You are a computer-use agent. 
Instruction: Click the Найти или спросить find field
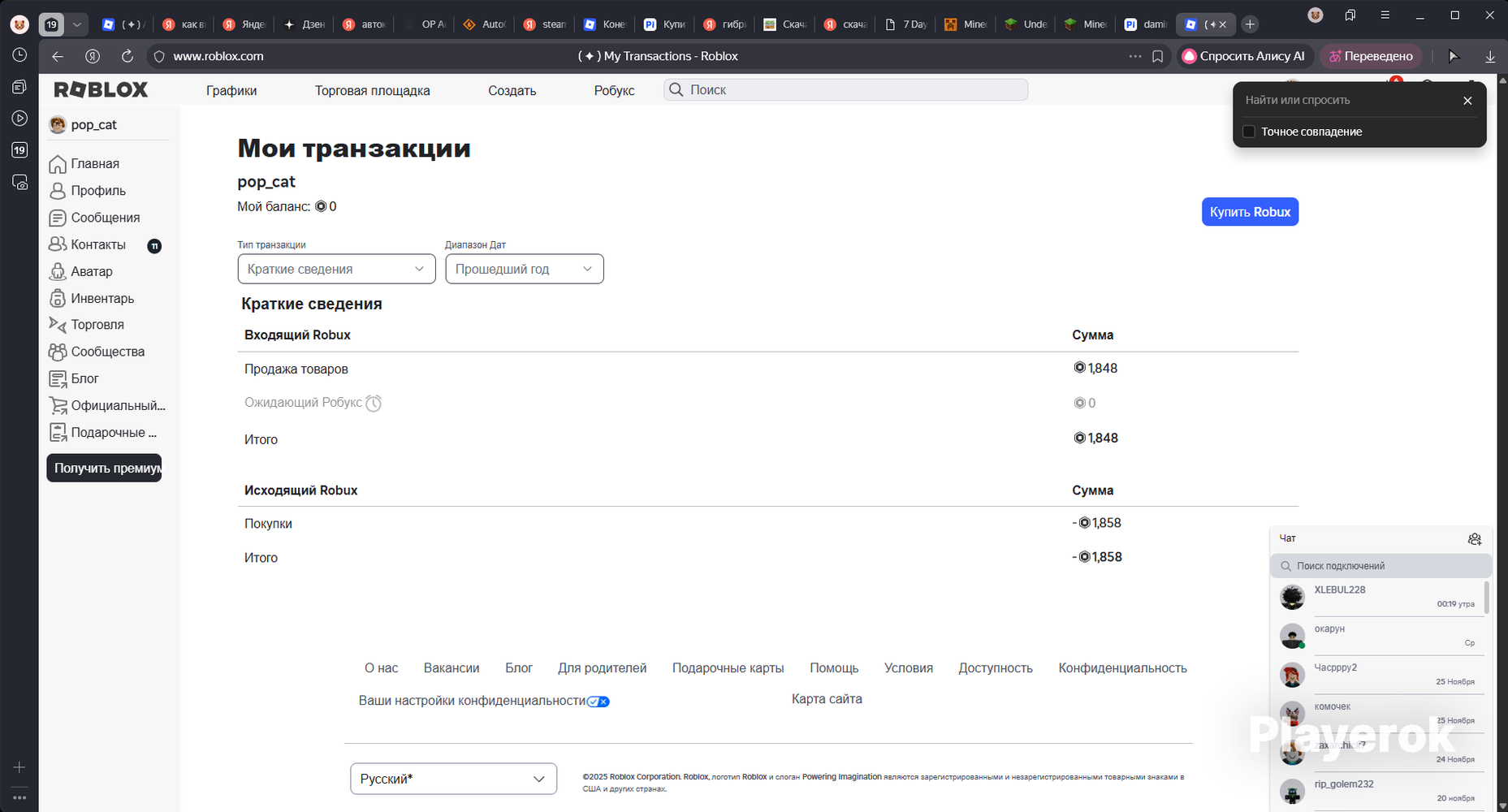pos(1346,100)
